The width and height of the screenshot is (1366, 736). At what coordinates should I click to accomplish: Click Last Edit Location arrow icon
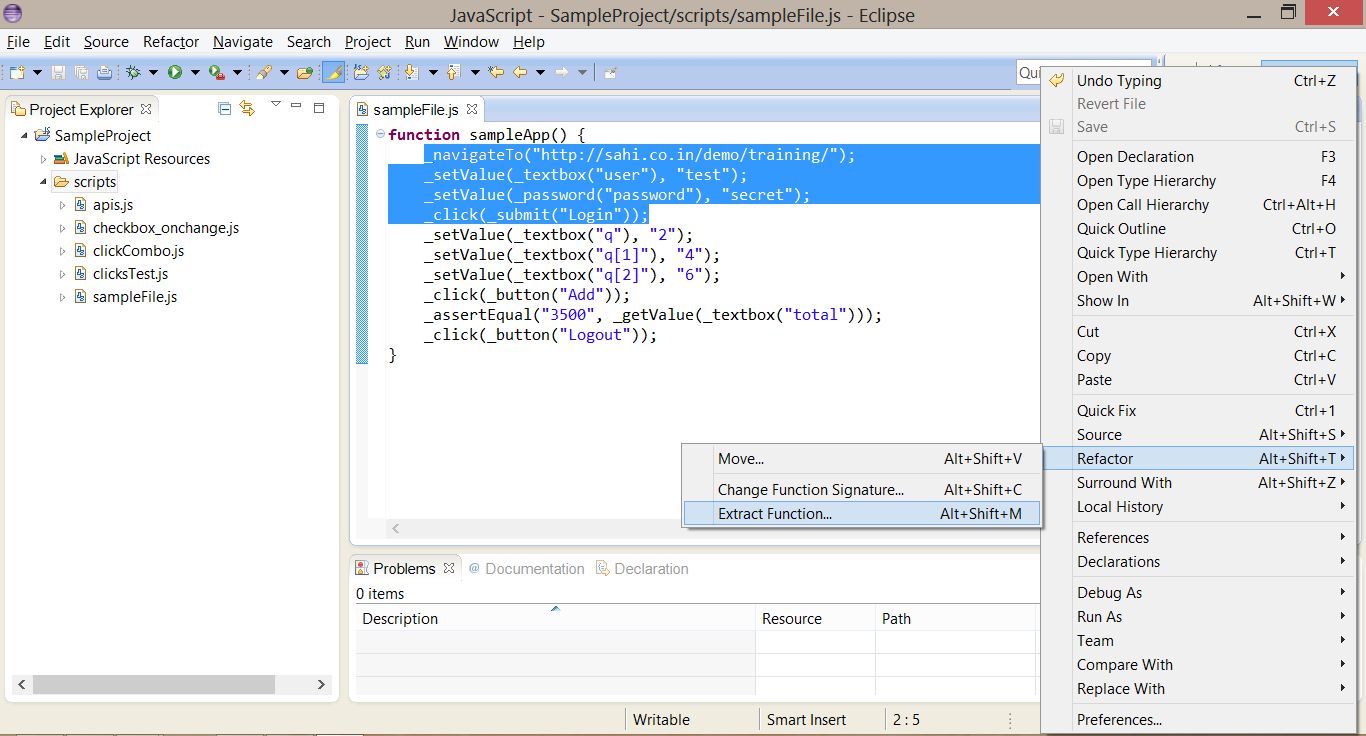pos(495,72)
